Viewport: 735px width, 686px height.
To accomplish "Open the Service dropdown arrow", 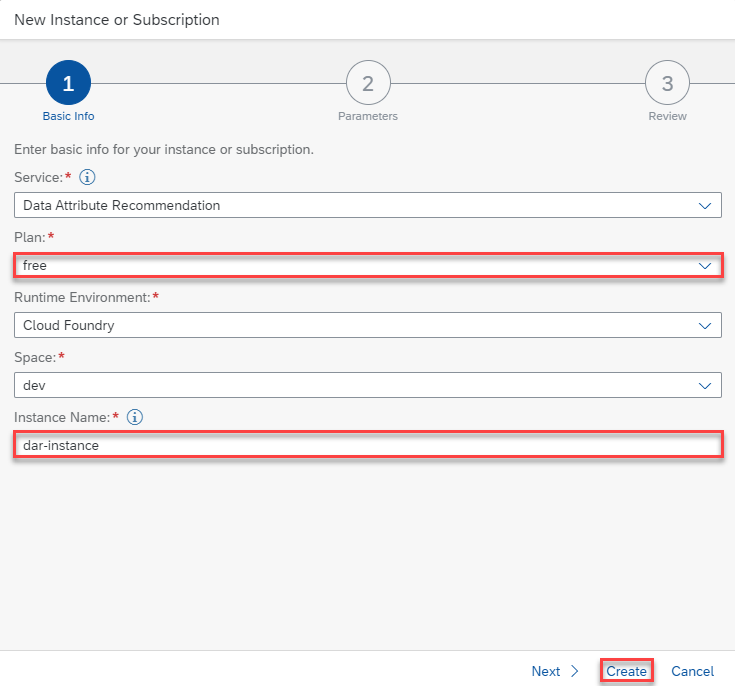I will (705, 206).
